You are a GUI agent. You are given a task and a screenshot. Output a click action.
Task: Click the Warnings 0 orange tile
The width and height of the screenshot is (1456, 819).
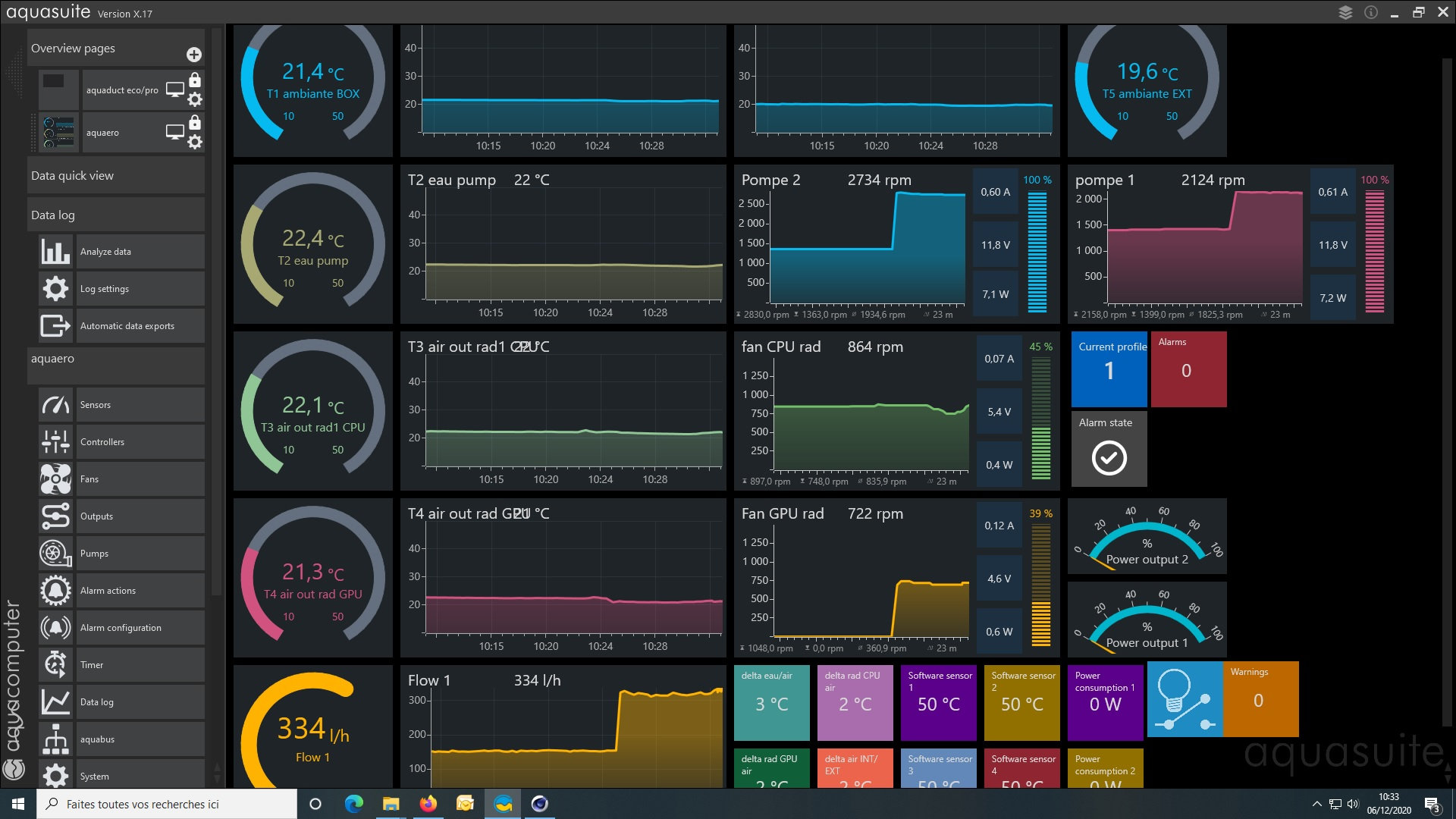[x=1260, y=699]
